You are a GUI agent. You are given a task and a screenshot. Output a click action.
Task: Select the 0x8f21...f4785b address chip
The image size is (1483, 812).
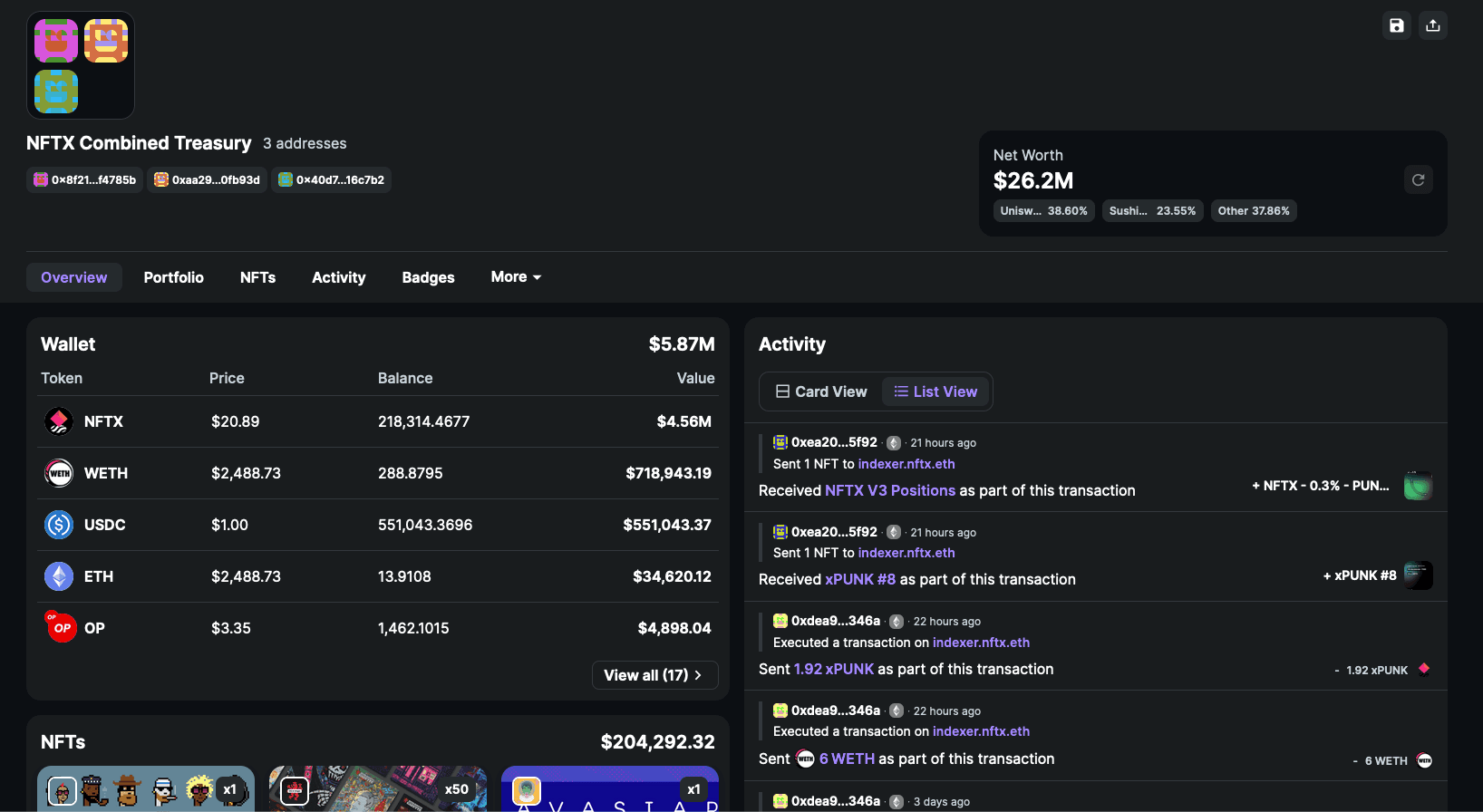pos(85,180)
